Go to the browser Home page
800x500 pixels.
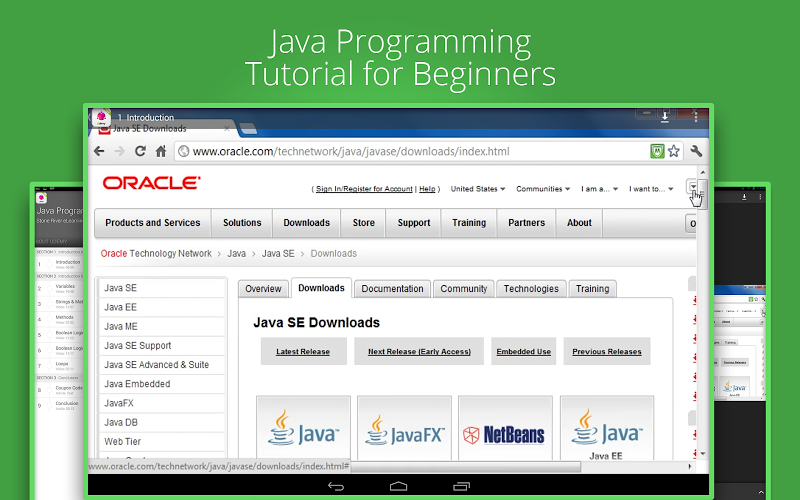[x=161, y=151]
